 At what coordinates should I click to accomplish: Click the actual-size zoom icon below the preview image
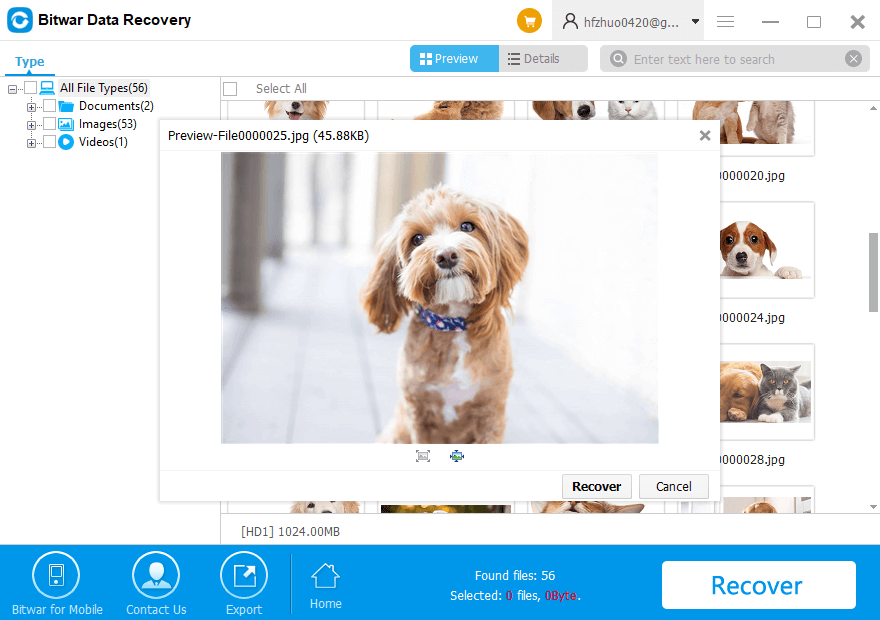(457, 456)
